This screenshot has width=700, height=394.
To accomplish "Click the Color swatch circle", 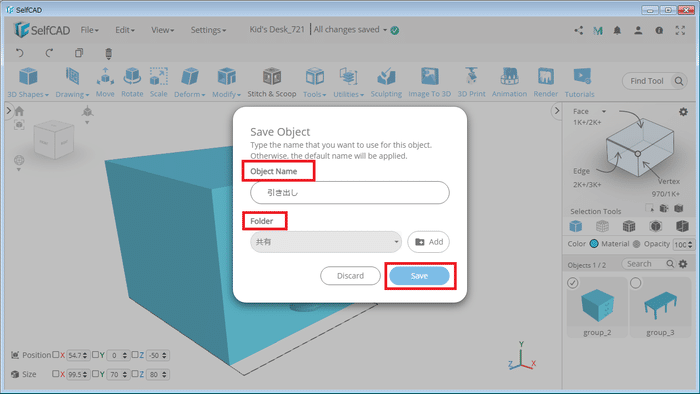I will pyautogui.click(x=594, y=244).
